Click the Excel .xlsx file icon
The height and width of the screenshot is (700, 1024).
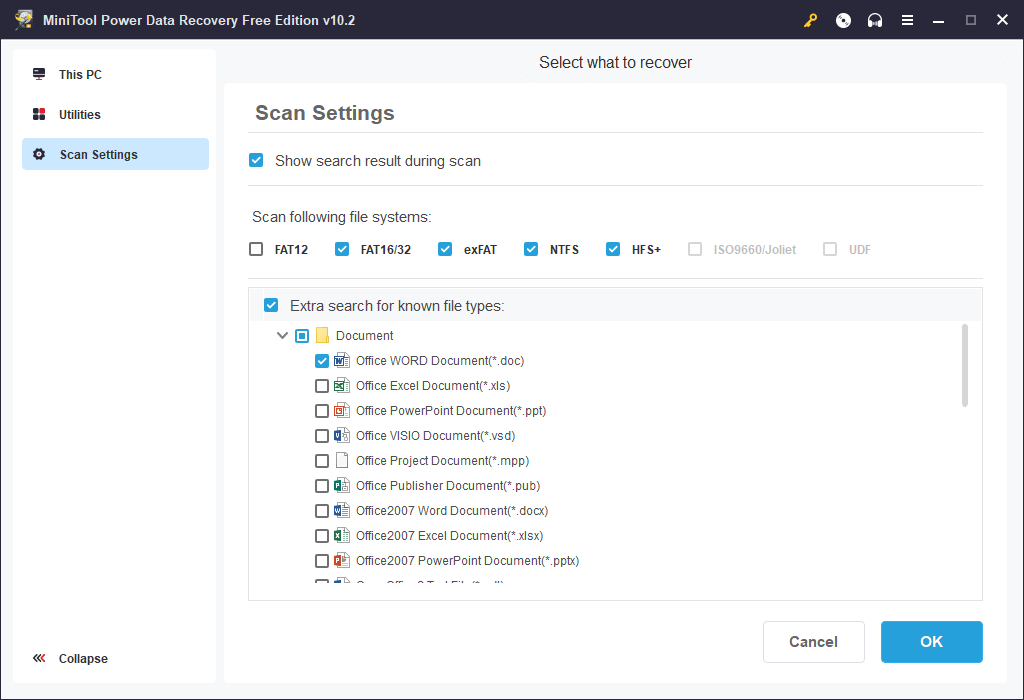click(x=342, y=535)
